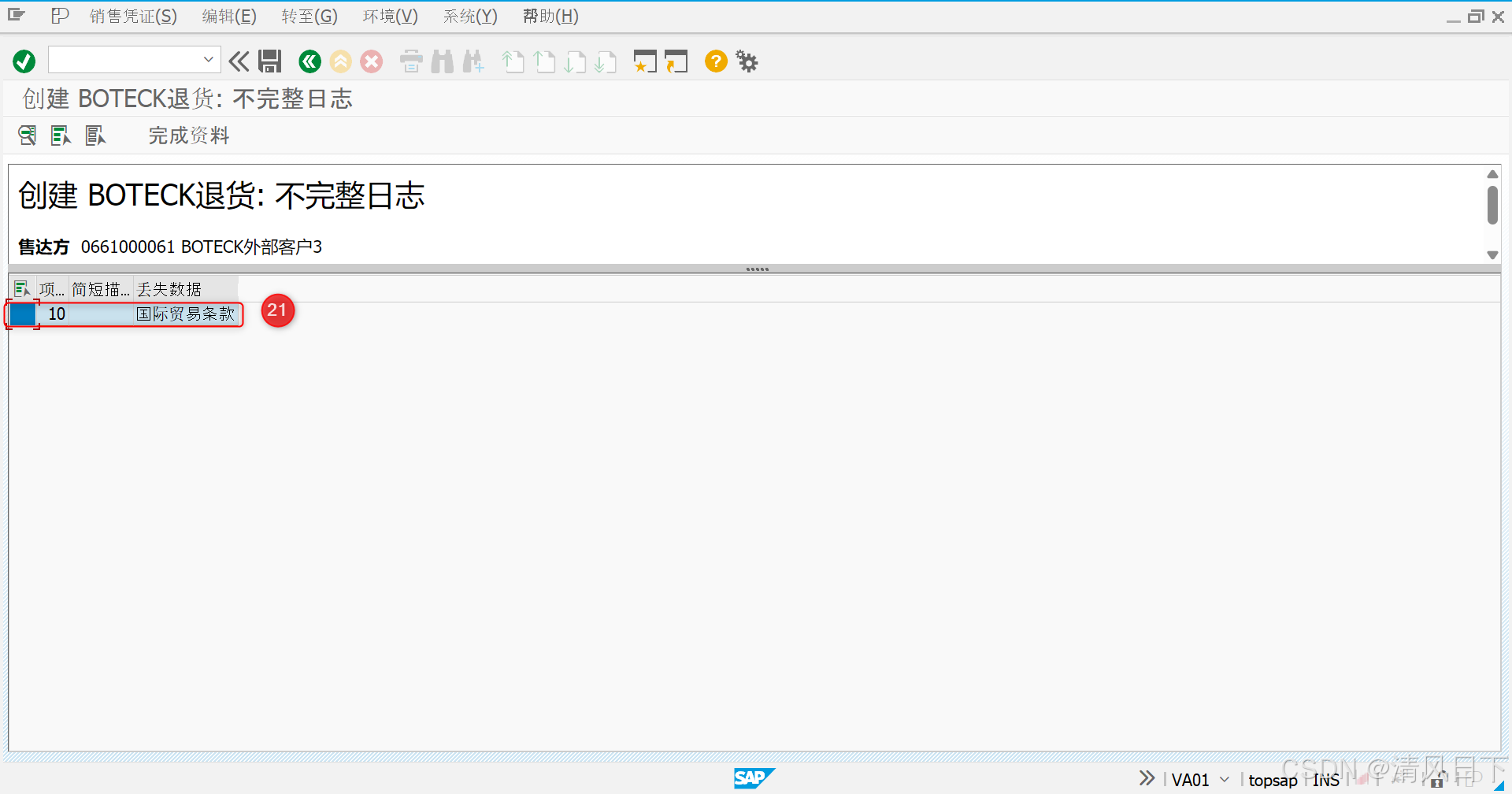The image size is (1512, 794).
Task: Open the command field dropdown arrow
Action: tap(207, 59)
